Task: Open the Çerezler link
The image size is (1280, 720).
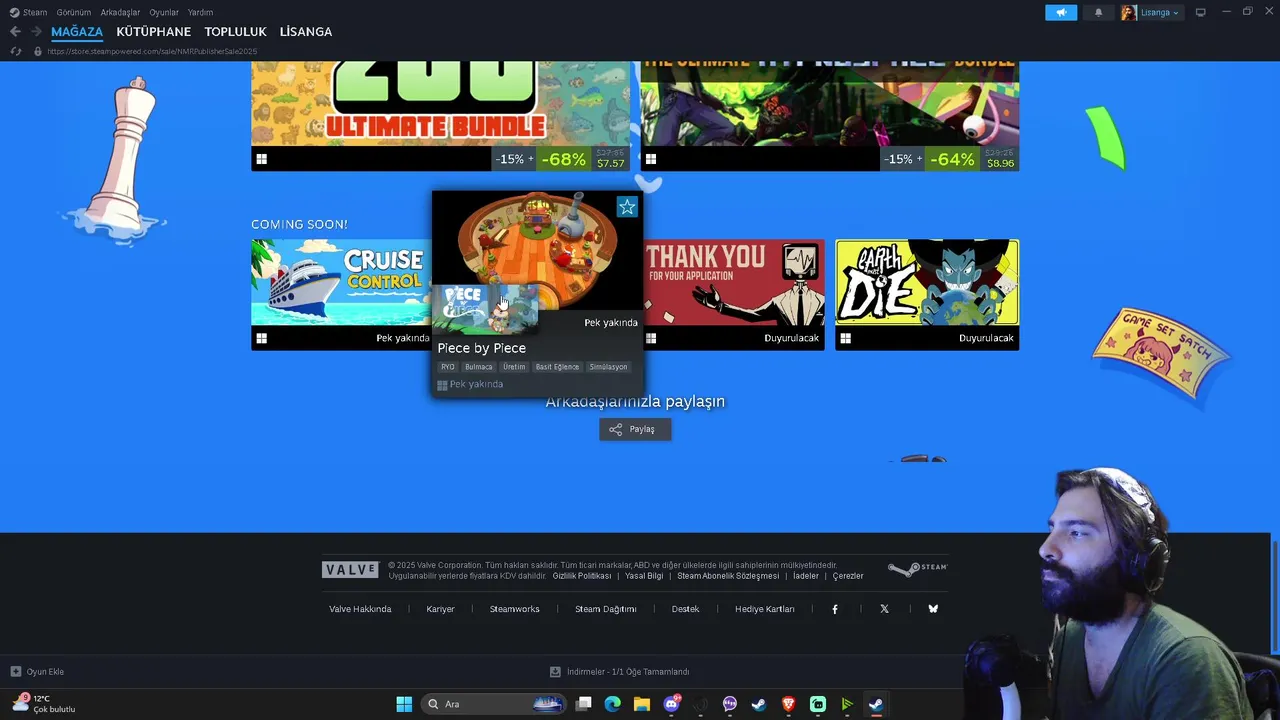Action: (848, 576)
